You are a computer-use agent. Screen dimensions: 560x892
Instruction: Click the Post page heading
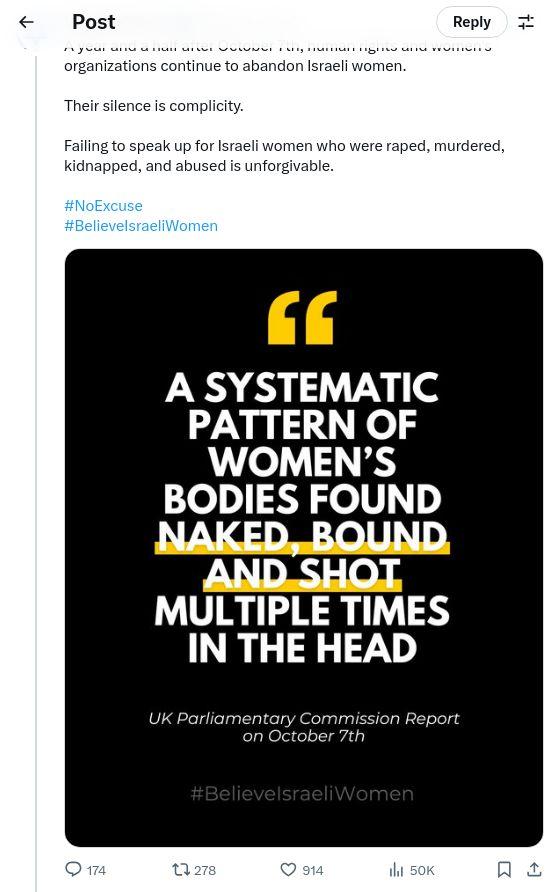[93, 22]
